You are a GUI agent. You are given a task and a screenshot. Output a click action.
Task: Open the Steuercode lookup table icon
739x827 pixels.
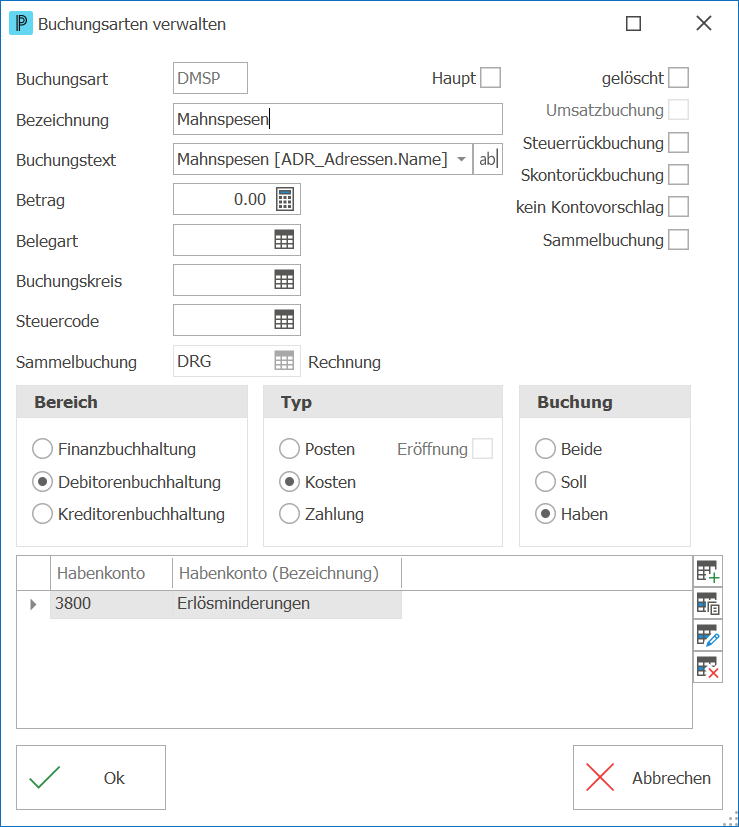[x=284, y=320]
